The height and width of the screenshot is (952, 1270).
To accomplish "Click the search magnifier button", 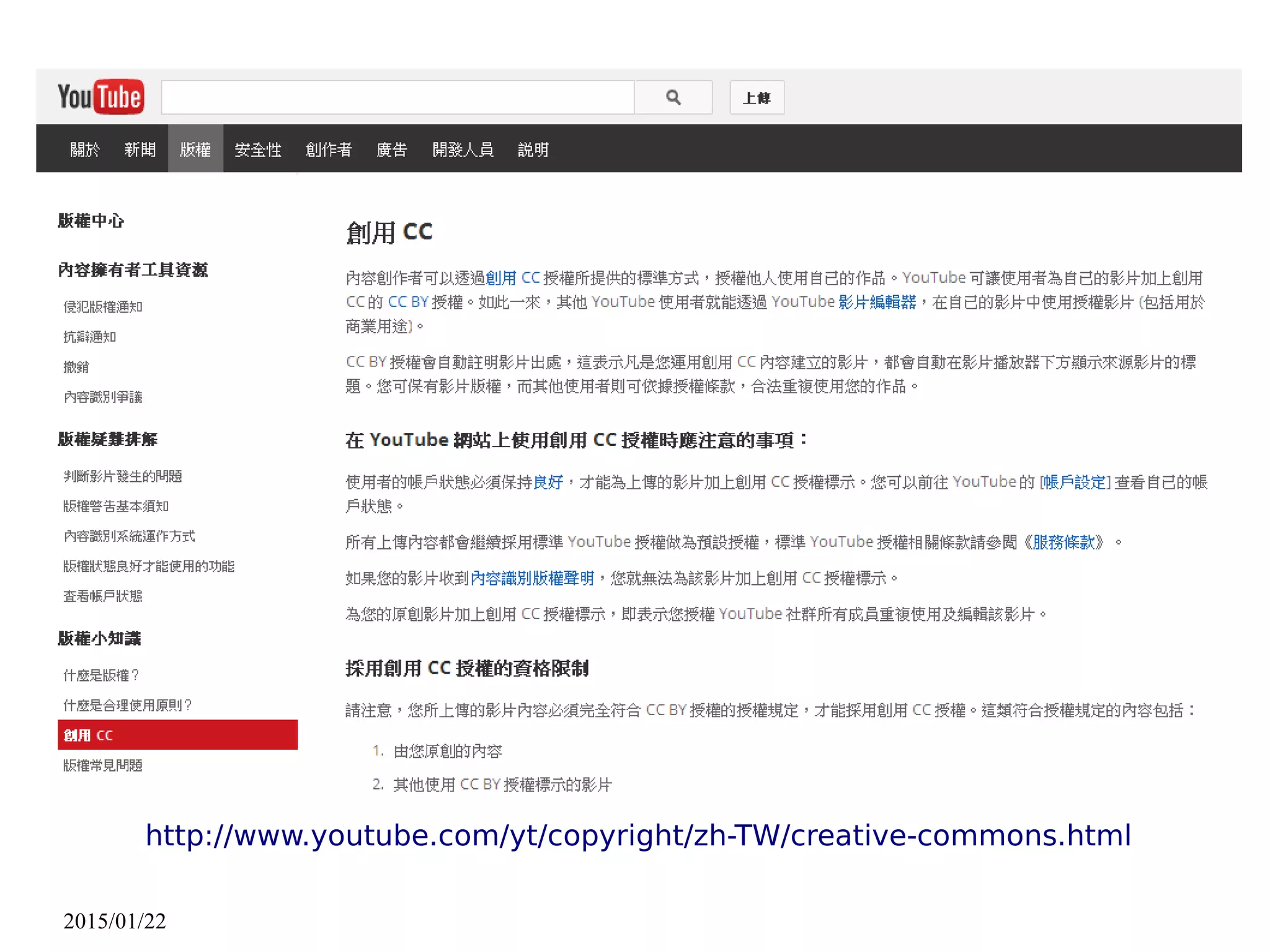I will (x=673, y=97).
